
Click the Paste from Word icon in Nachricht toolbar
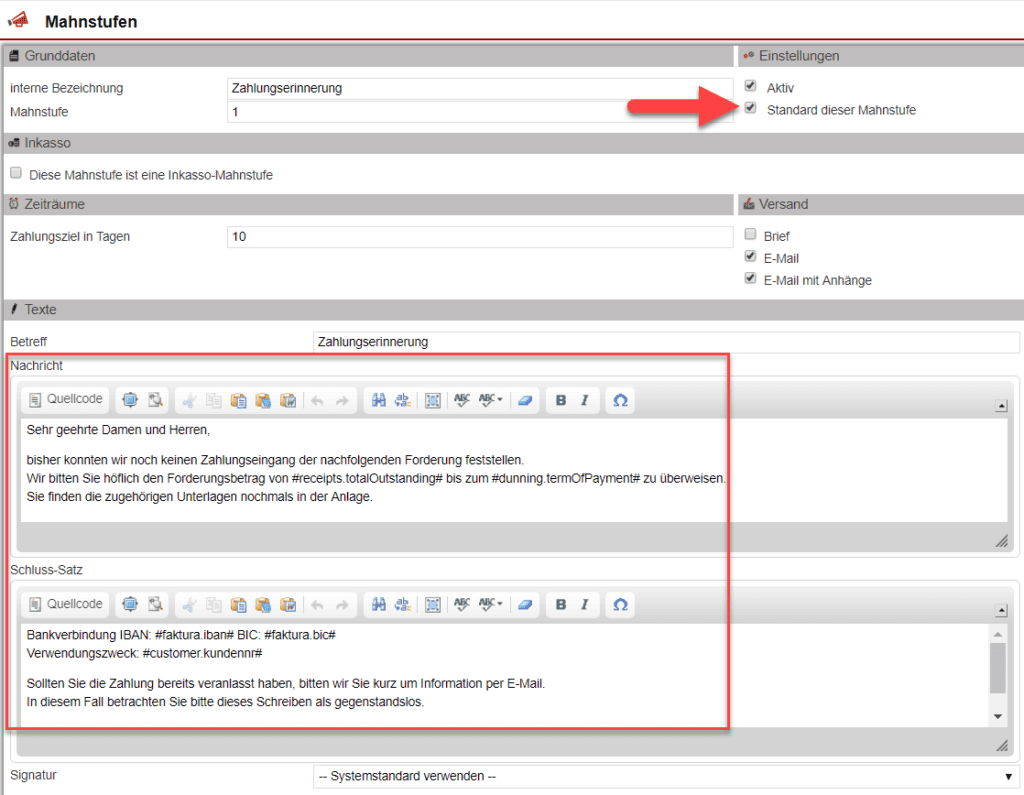287,400
